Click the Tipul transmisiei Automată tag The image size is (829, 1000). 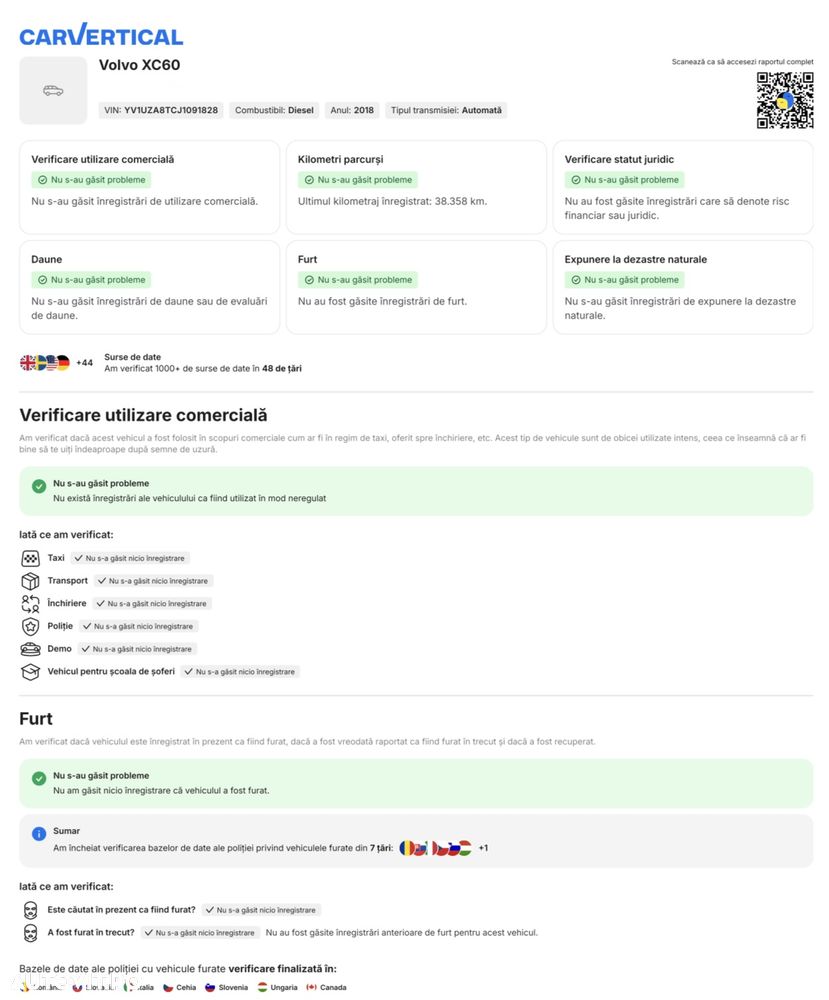(x=446, y=110)
